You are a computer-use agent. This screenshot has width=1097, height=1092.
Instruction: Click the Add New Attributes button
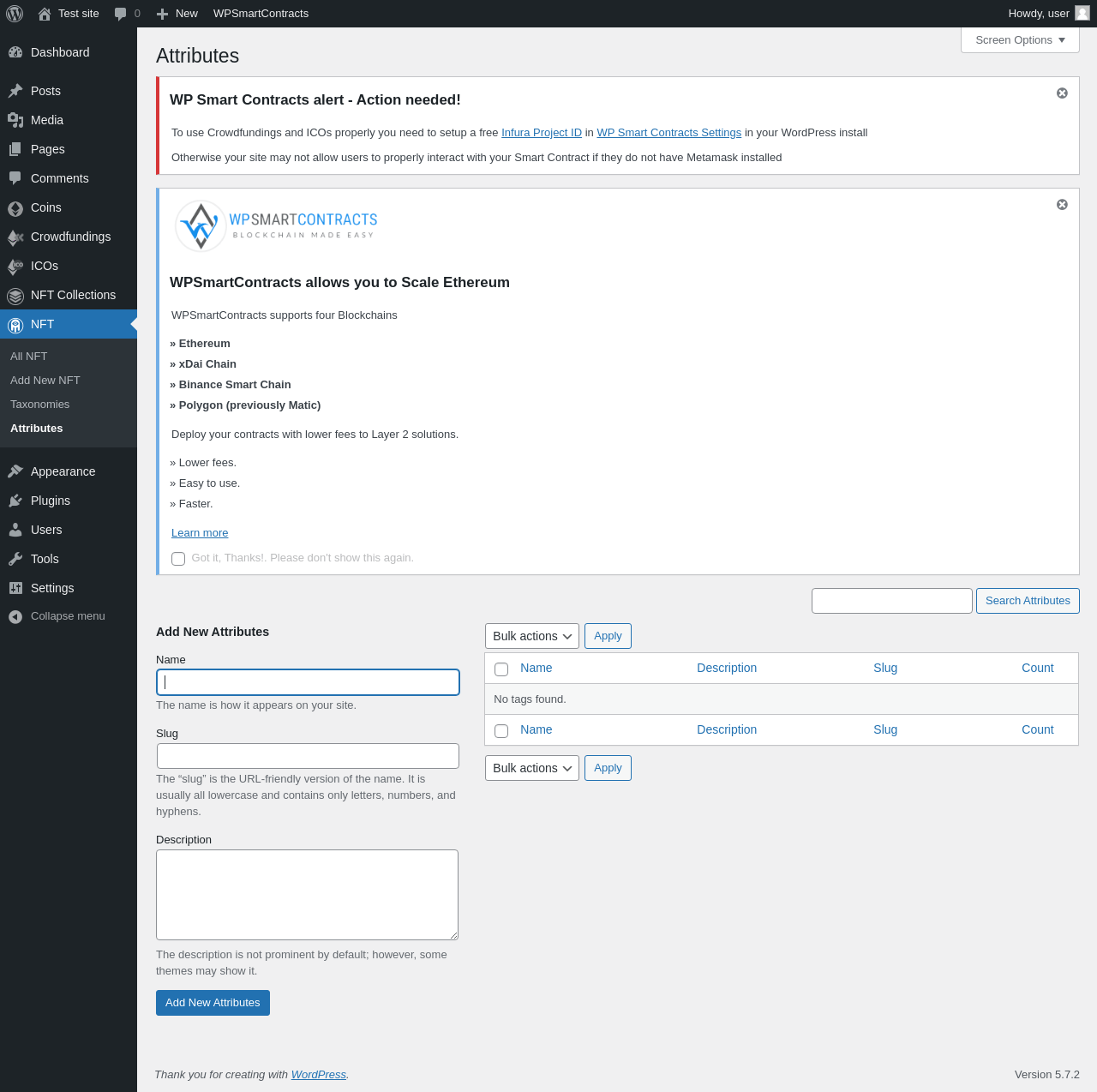[213, 1003]
